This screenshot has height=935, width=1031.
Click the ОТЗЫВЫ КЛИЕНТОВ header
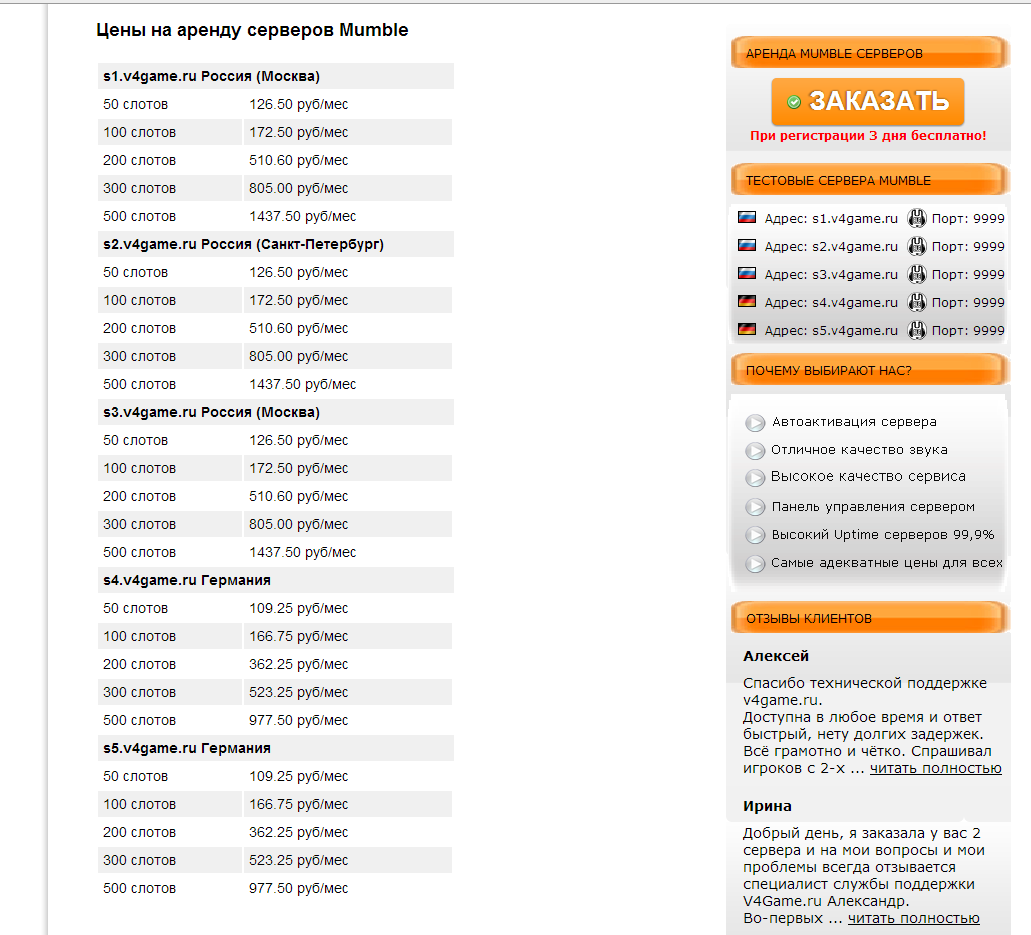869,617
